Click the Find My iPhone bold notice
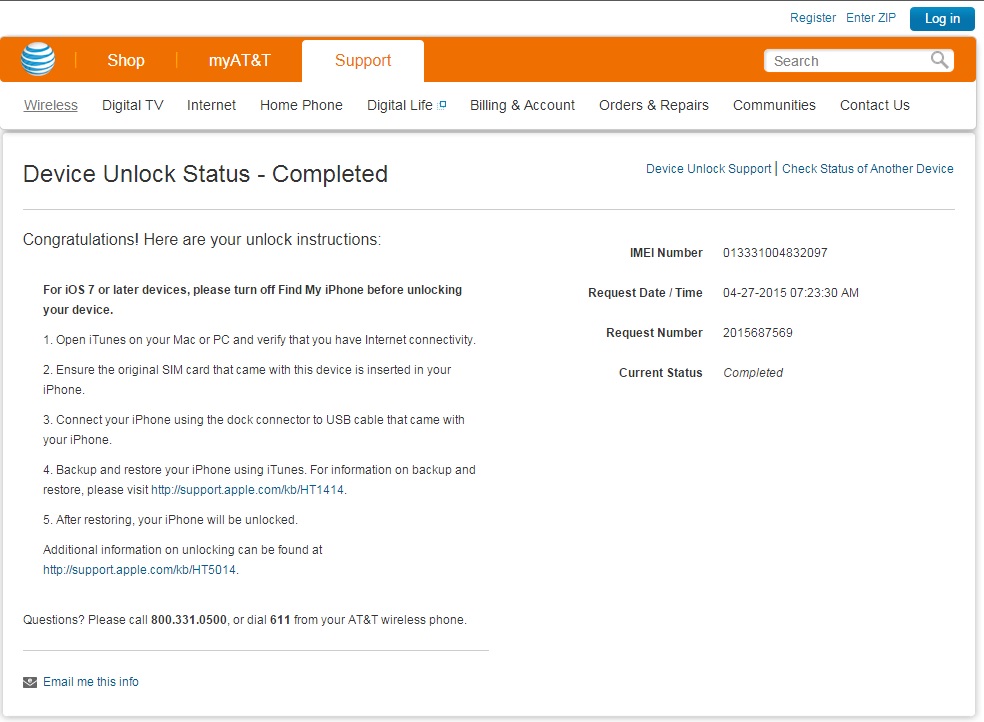 click(252, 300)
